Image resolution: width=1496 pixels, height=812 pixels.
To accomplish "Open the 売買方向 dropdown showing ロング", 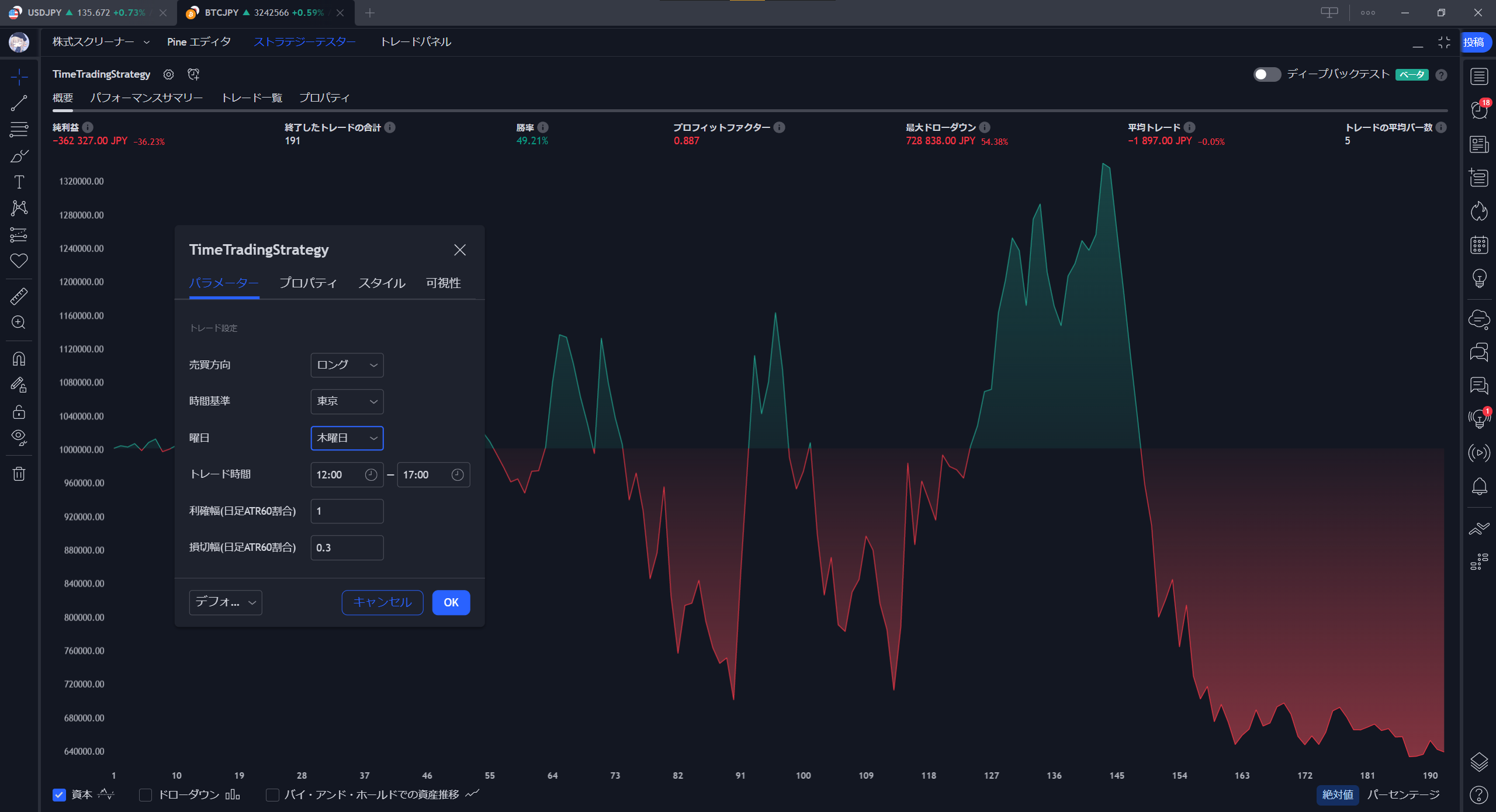I will (347, 365).
